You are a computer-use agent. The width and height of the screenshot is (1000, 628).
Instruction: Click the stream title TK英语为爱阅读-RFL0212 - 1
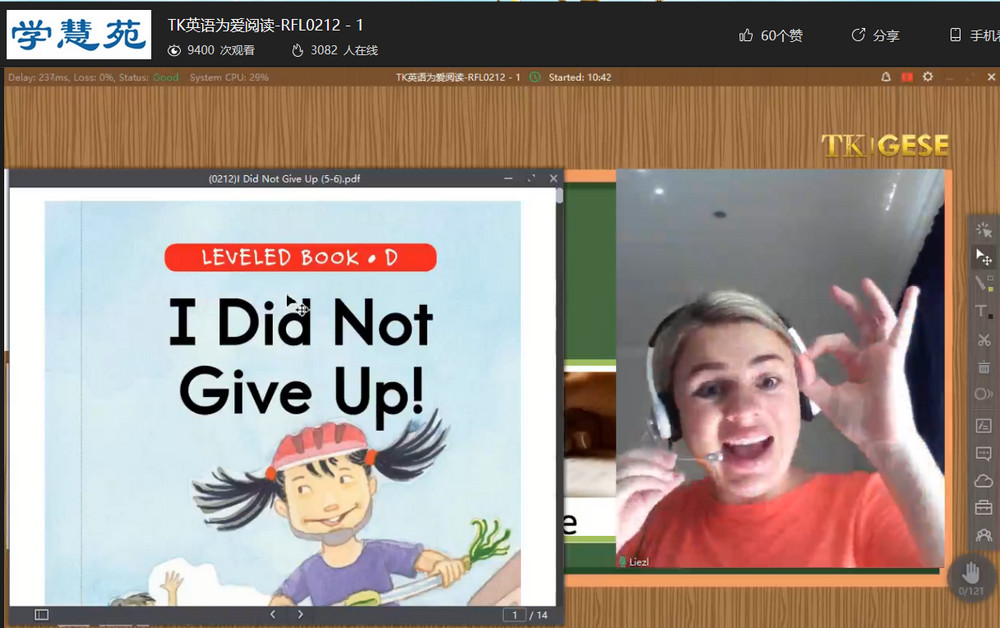click(265, 25)
